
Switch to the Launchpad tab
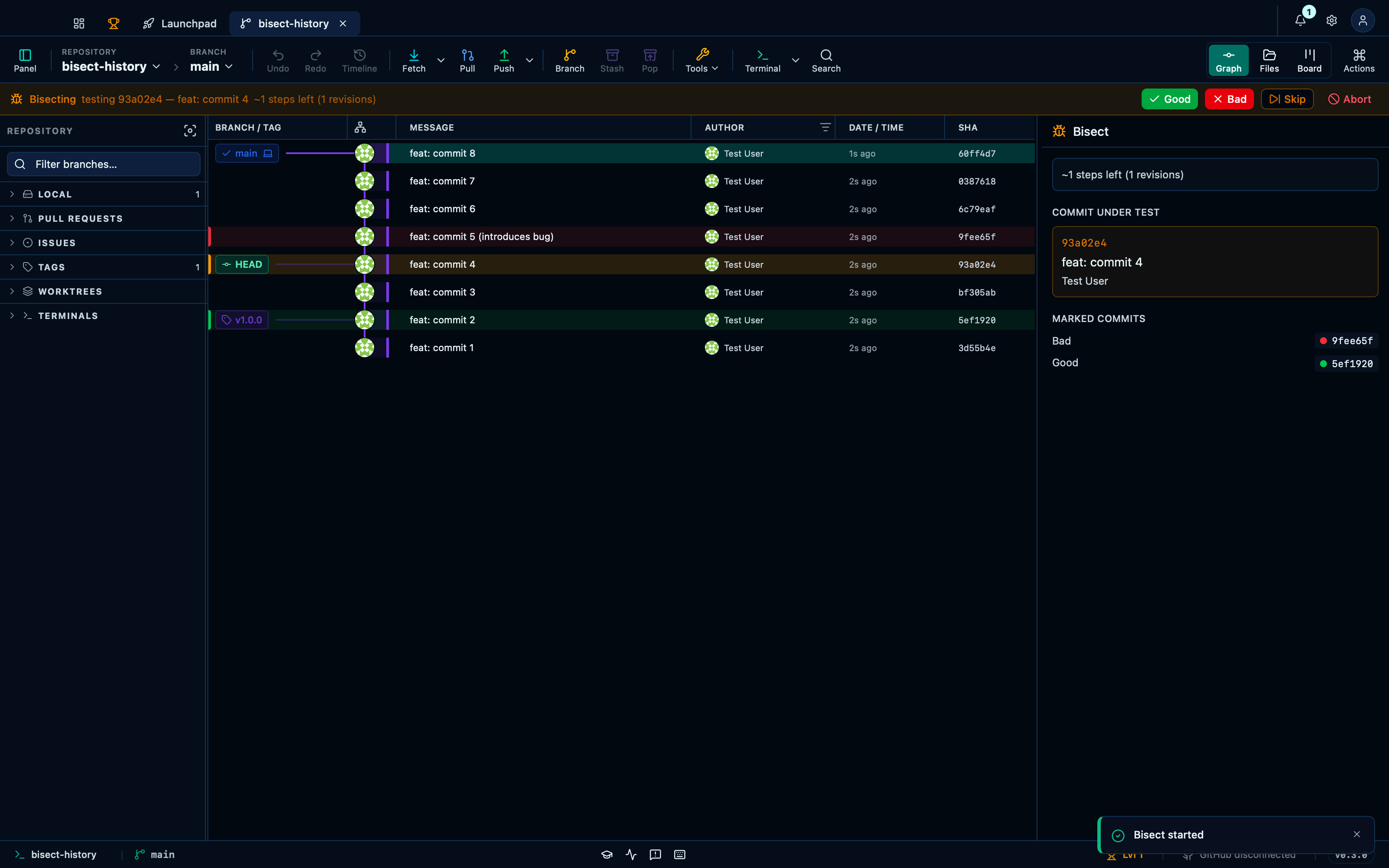click(180, 23)
